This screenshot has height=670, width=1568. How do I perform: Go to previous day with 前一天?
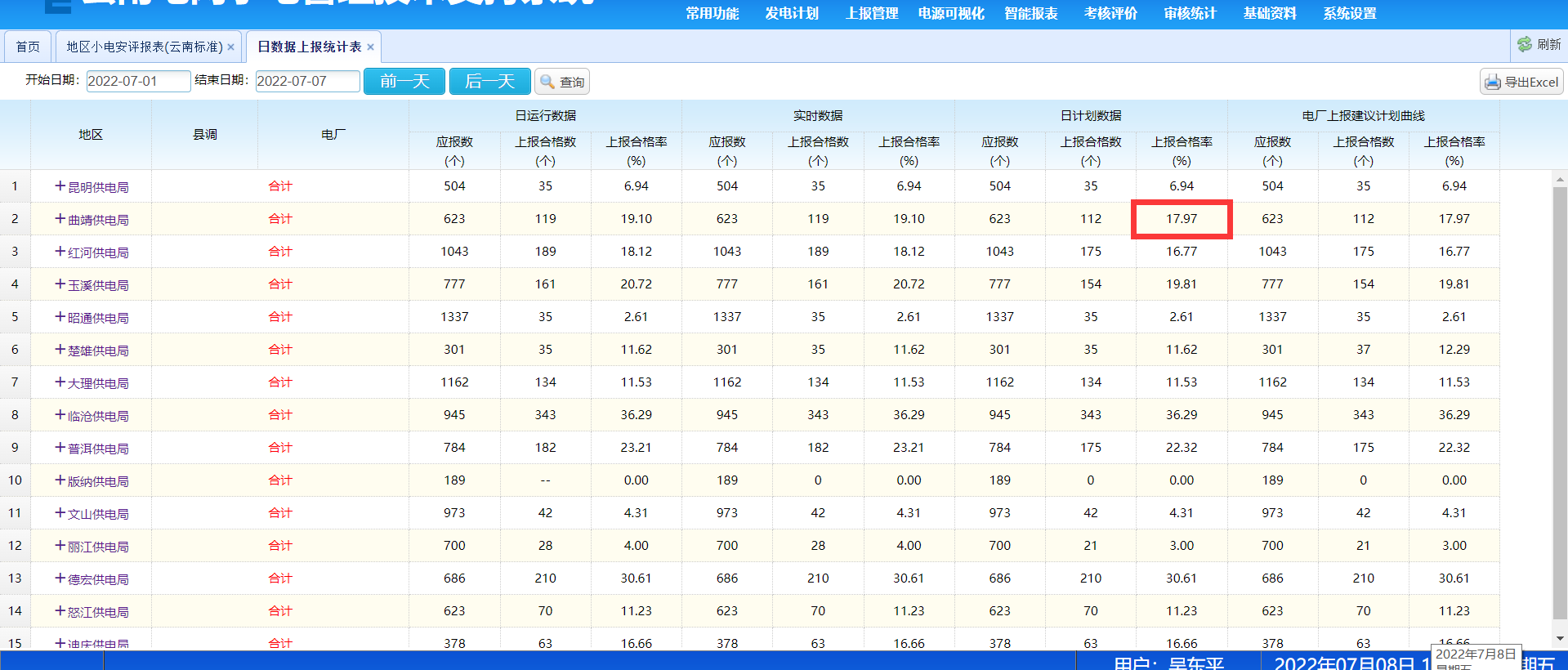404,81
